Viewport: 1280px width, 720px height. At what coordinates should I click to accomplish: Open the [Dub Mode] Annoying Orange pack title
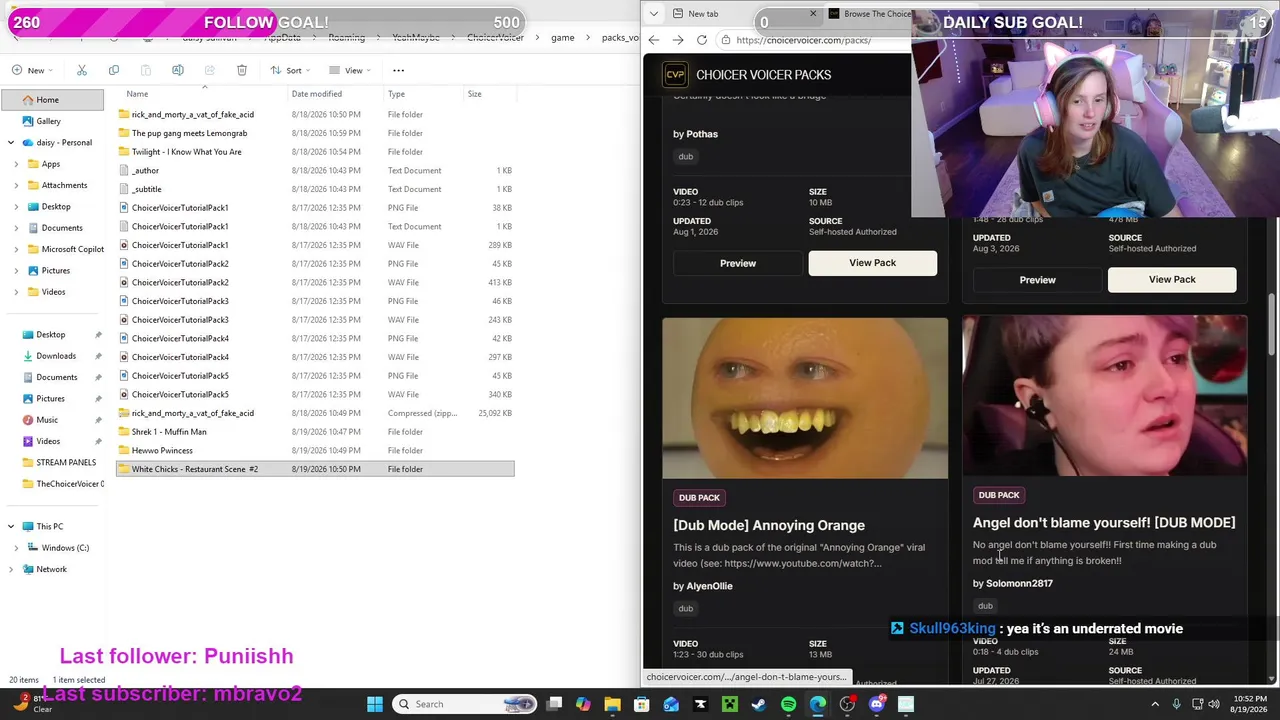tap(769, 525)
